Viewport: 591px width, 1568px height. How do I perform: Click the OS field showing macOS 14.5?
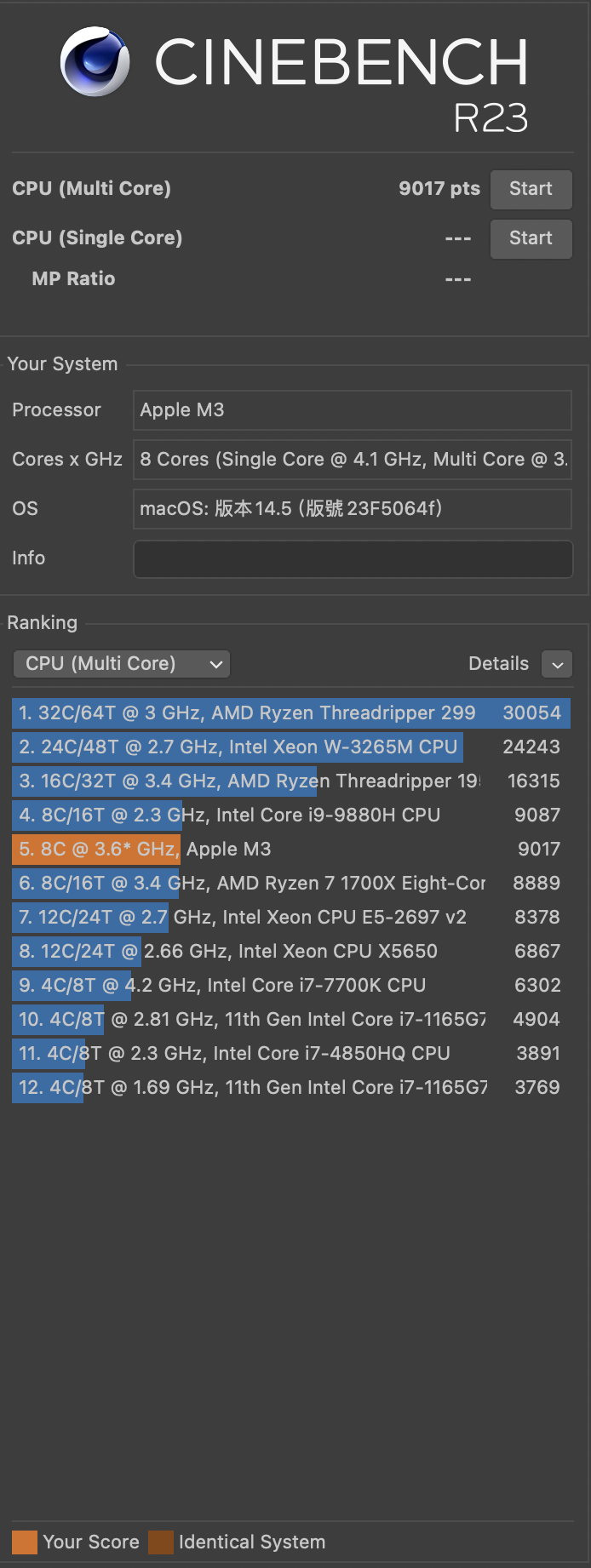353,509
